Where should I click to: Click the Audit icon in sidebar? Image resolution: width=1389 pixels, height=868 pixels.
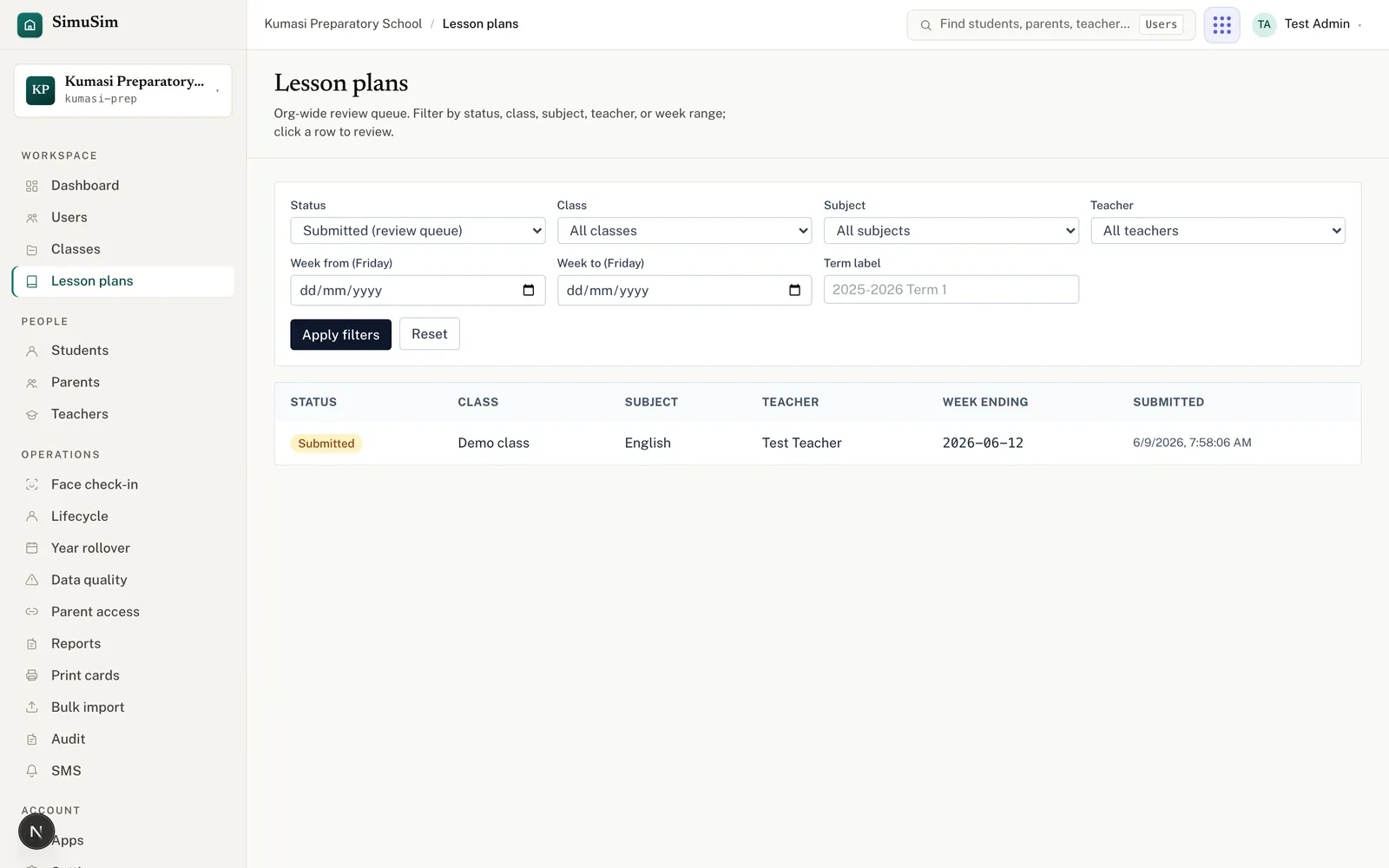coord(32,740)
